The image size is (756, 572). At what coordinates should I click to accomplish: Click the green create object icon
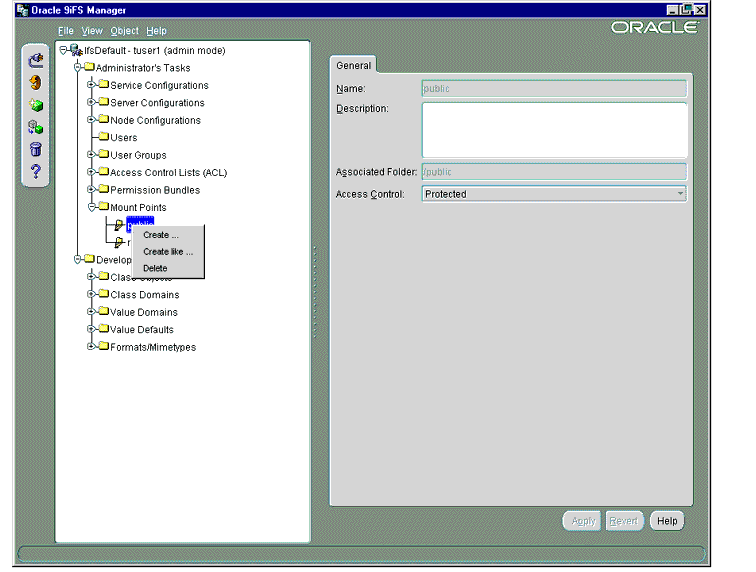[36, 105]
